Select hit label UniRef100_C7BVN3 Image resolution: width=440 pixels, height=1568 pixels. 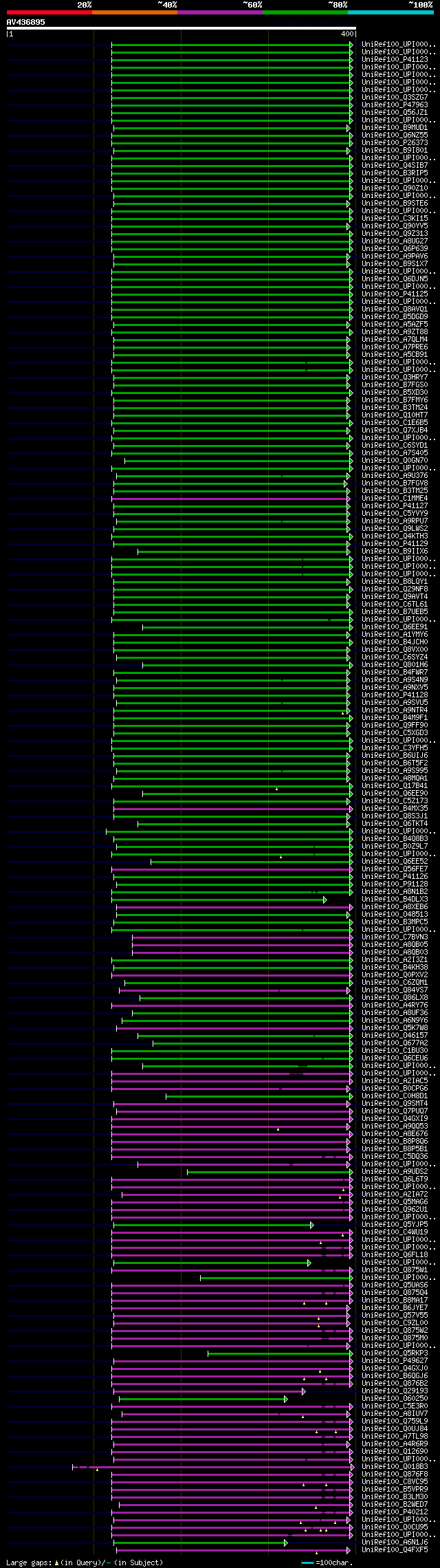point(395,937)
